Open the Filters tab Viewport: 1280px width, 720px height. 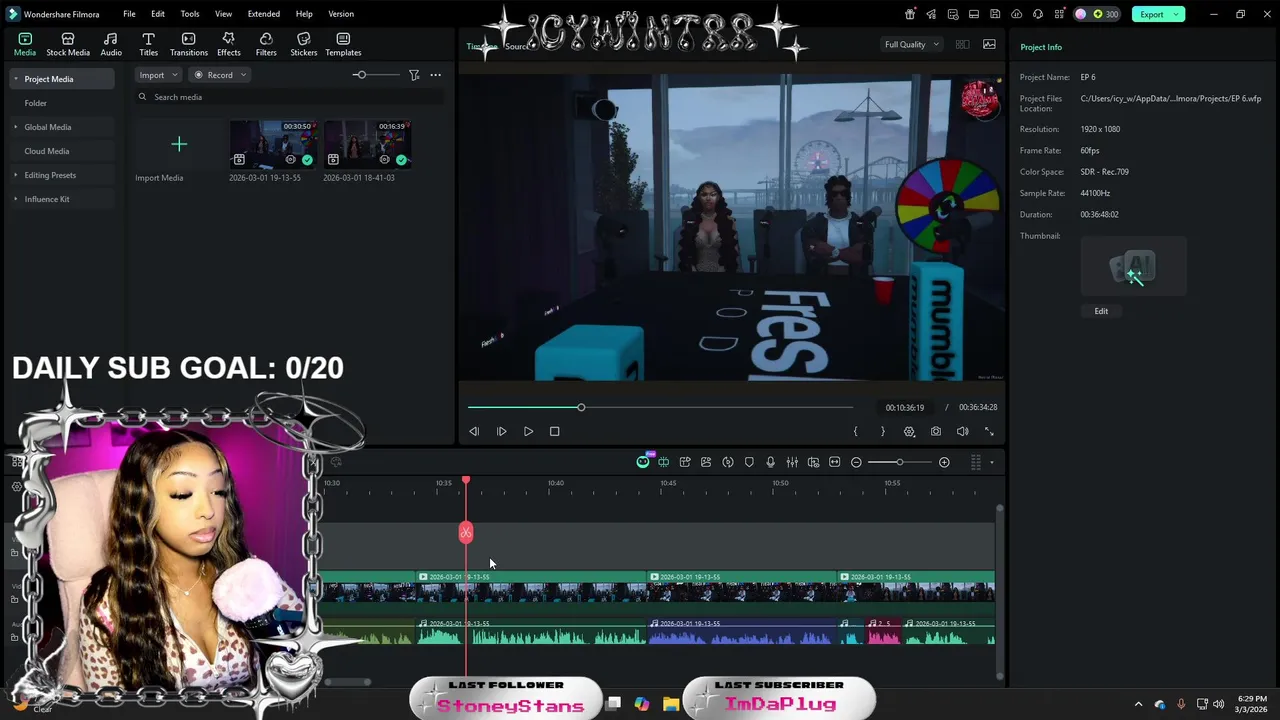click(x=266, y=44)
